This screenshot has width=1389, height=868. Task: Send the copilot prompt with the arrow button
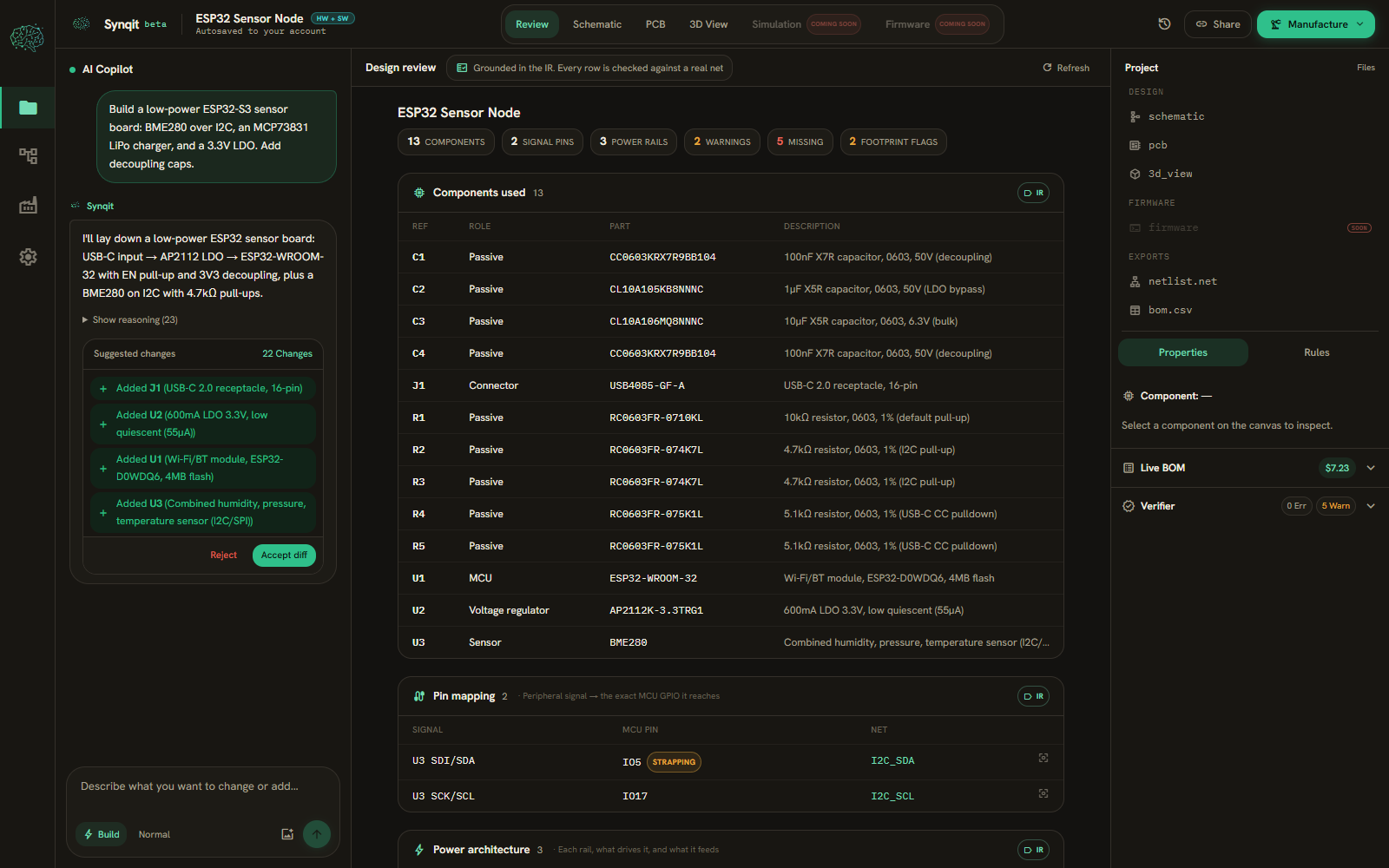click(317, 834)
